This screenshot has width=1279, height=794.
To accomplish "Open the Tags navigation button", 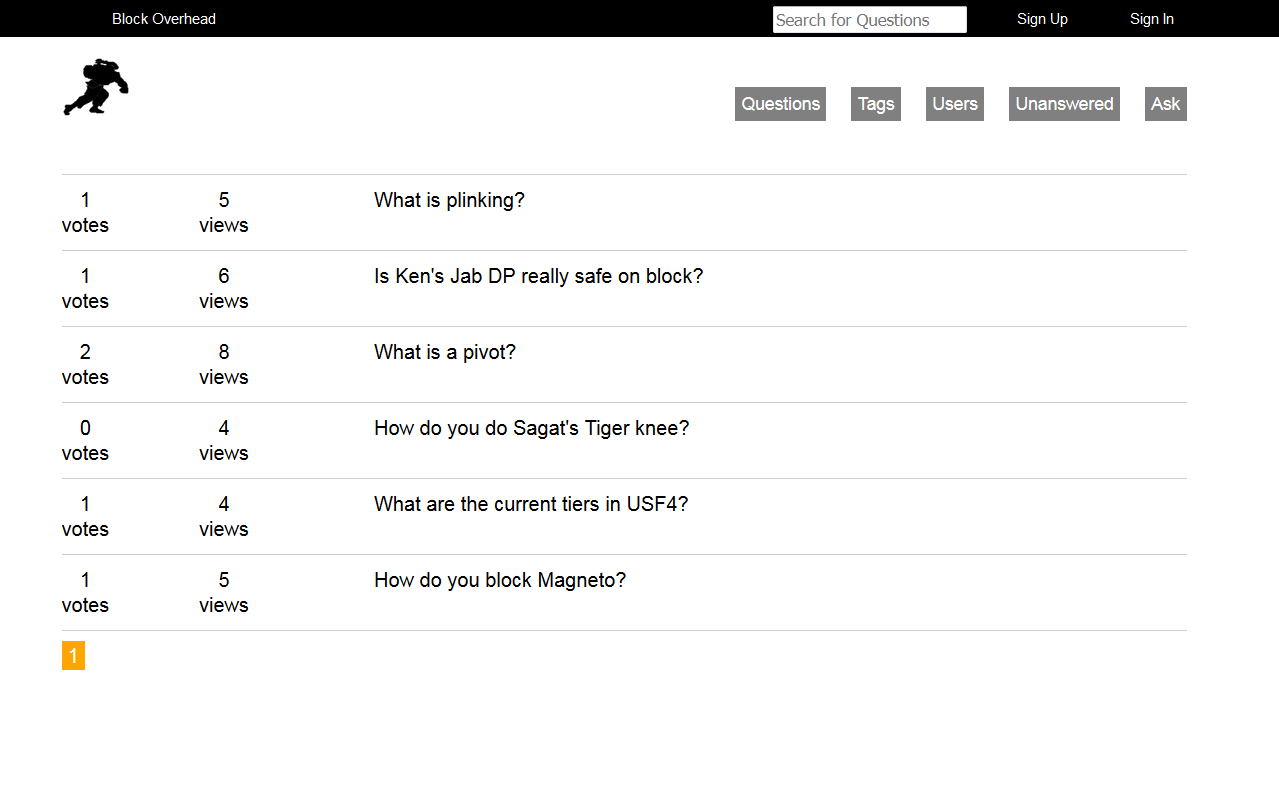I will [x=876, y=104].
